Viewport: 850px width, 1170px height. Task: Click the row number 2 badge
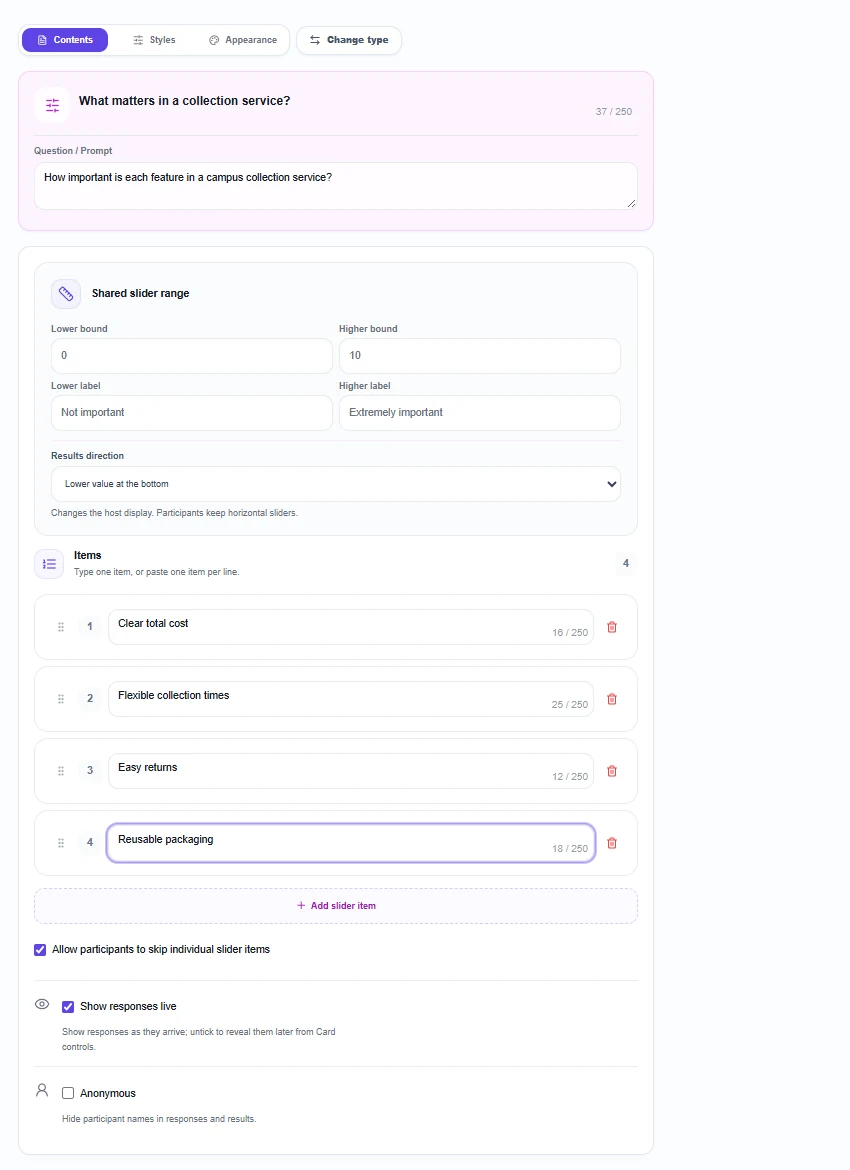click(x=90, y=698)
